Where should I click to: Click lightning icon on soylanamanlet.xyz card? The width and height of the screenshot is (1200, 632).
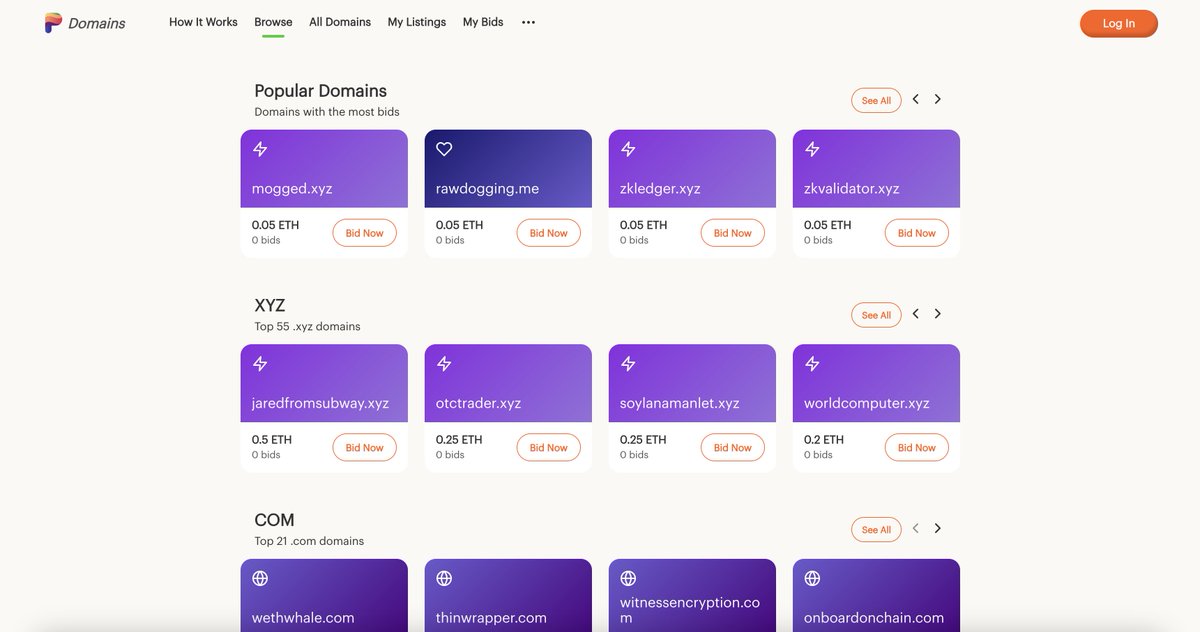[628, 364]
